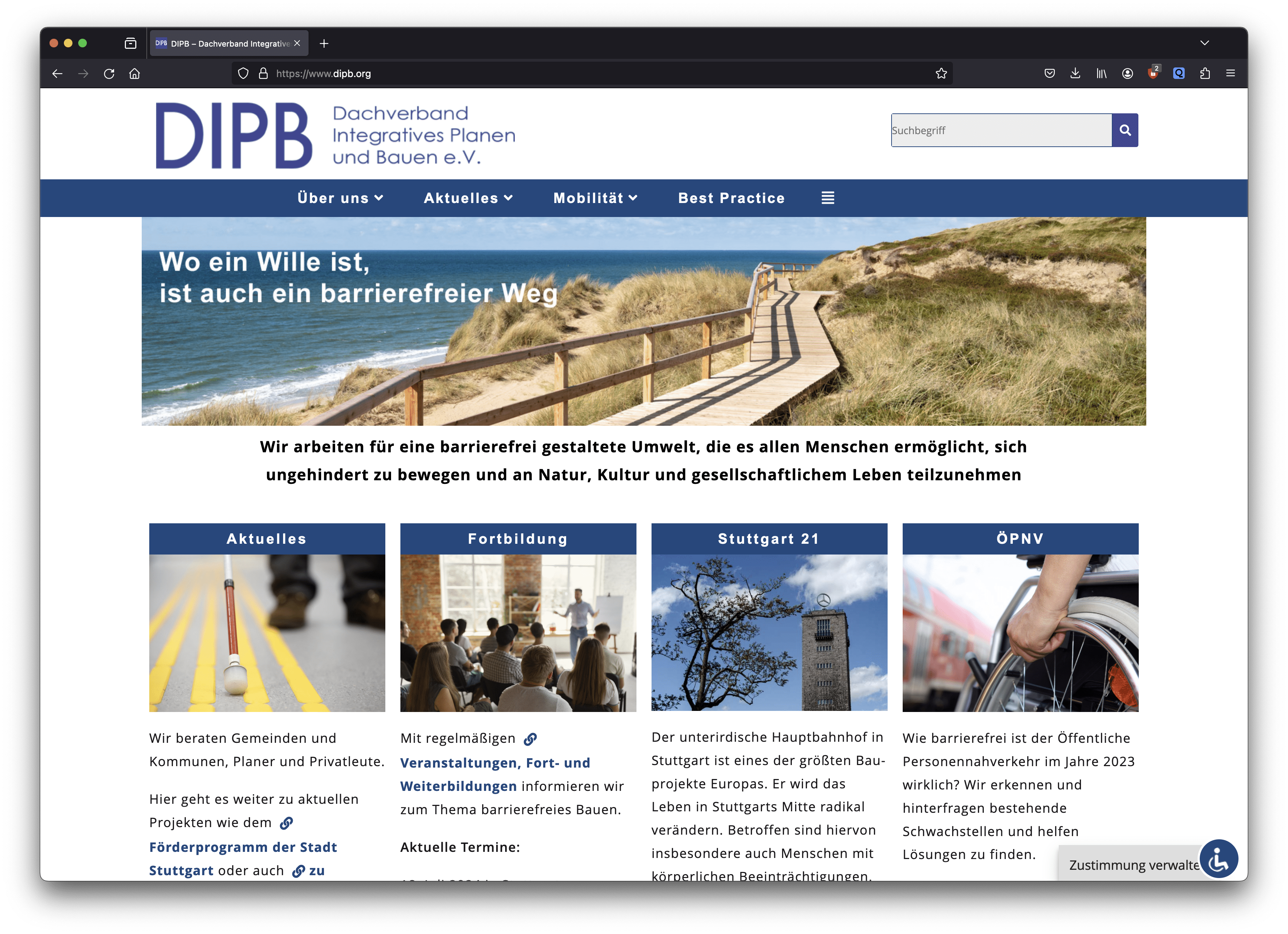
Task: Open the downloads panel
Action: (x=1075, y=73)
